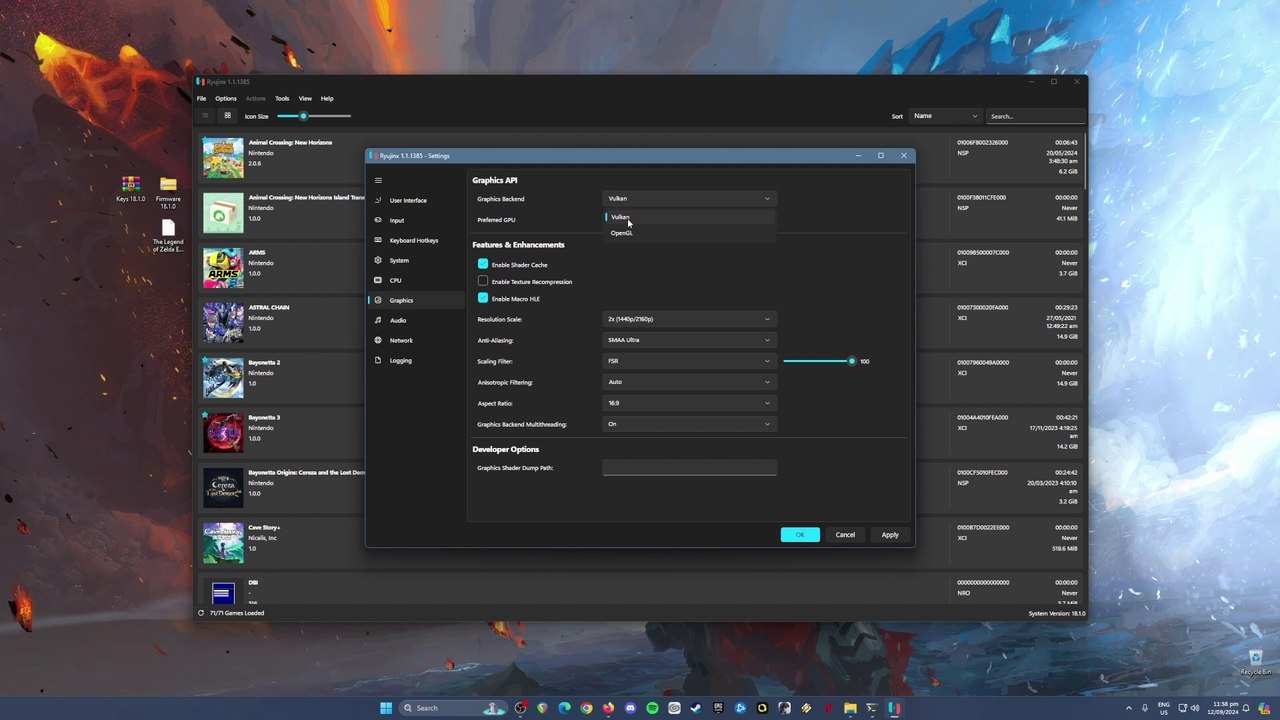Open Discord from the taskbar
The width and height of the screenshot is (1280, 720).
point(630,708)
